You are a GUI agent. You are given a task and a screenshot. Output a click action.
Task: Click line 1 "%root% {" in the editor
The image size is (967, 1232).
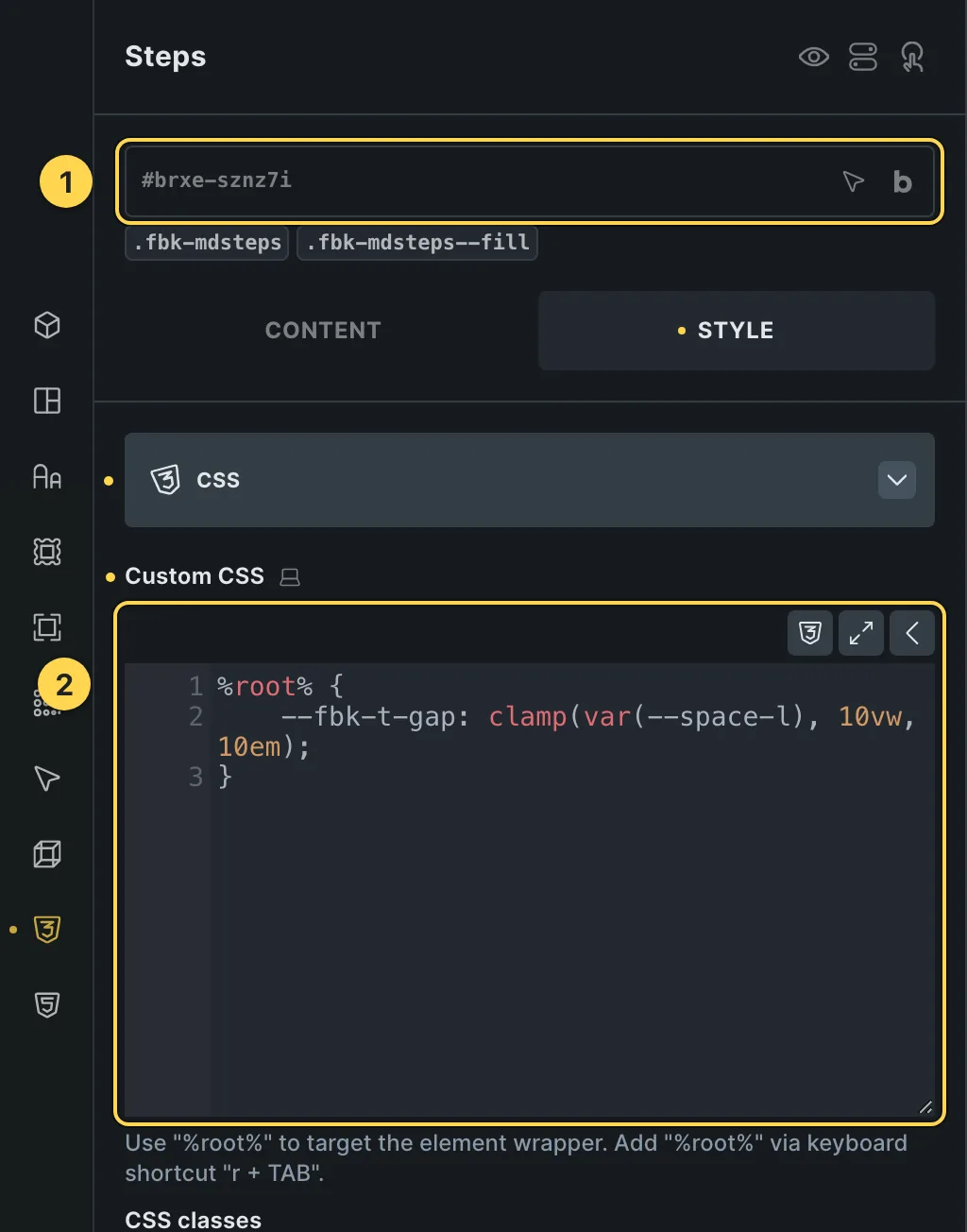[280, 686]
